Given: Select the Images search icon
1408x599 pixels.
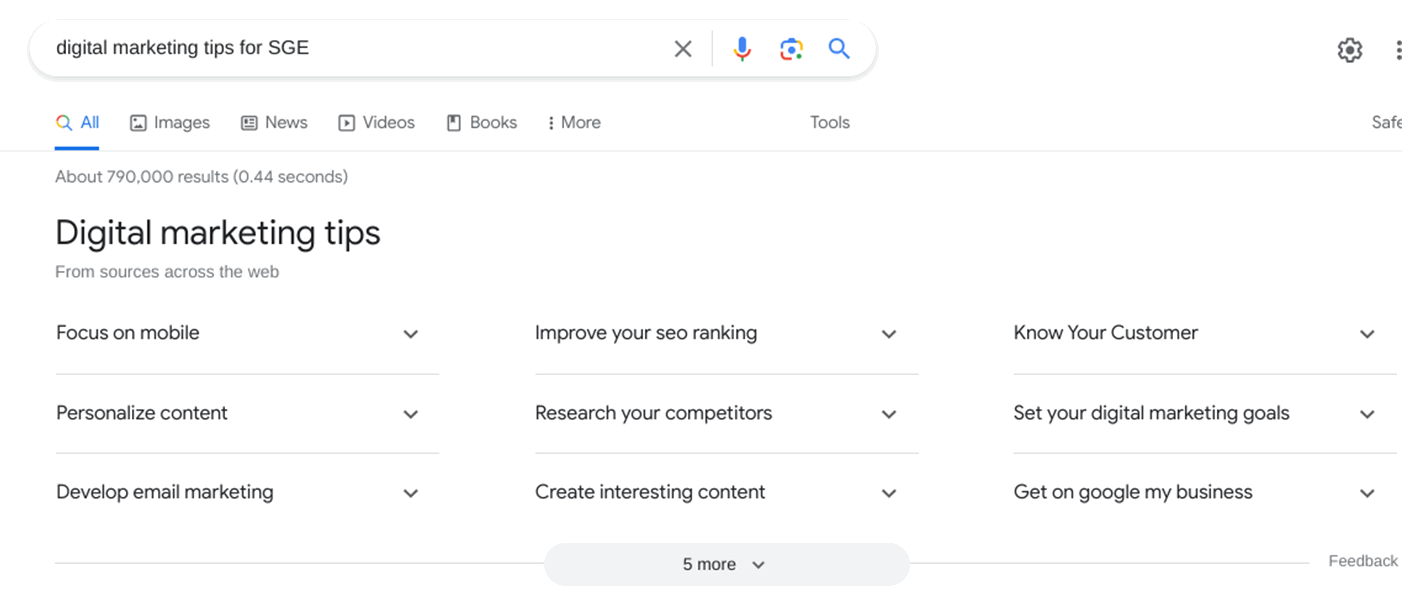Looking at the screenshot, I should point(137,122).
